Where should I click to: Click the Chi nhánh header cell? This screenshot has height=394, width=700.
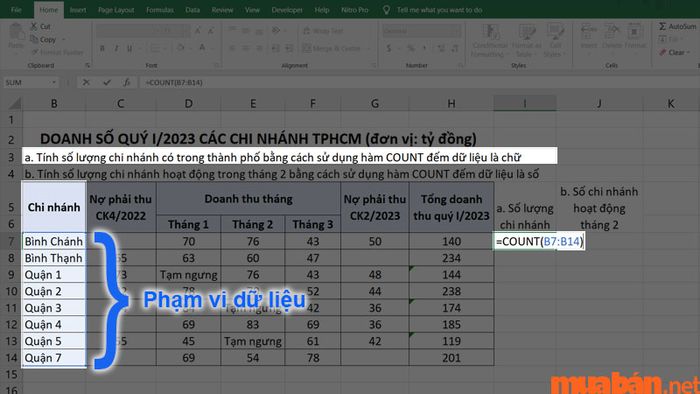(54, 207)
